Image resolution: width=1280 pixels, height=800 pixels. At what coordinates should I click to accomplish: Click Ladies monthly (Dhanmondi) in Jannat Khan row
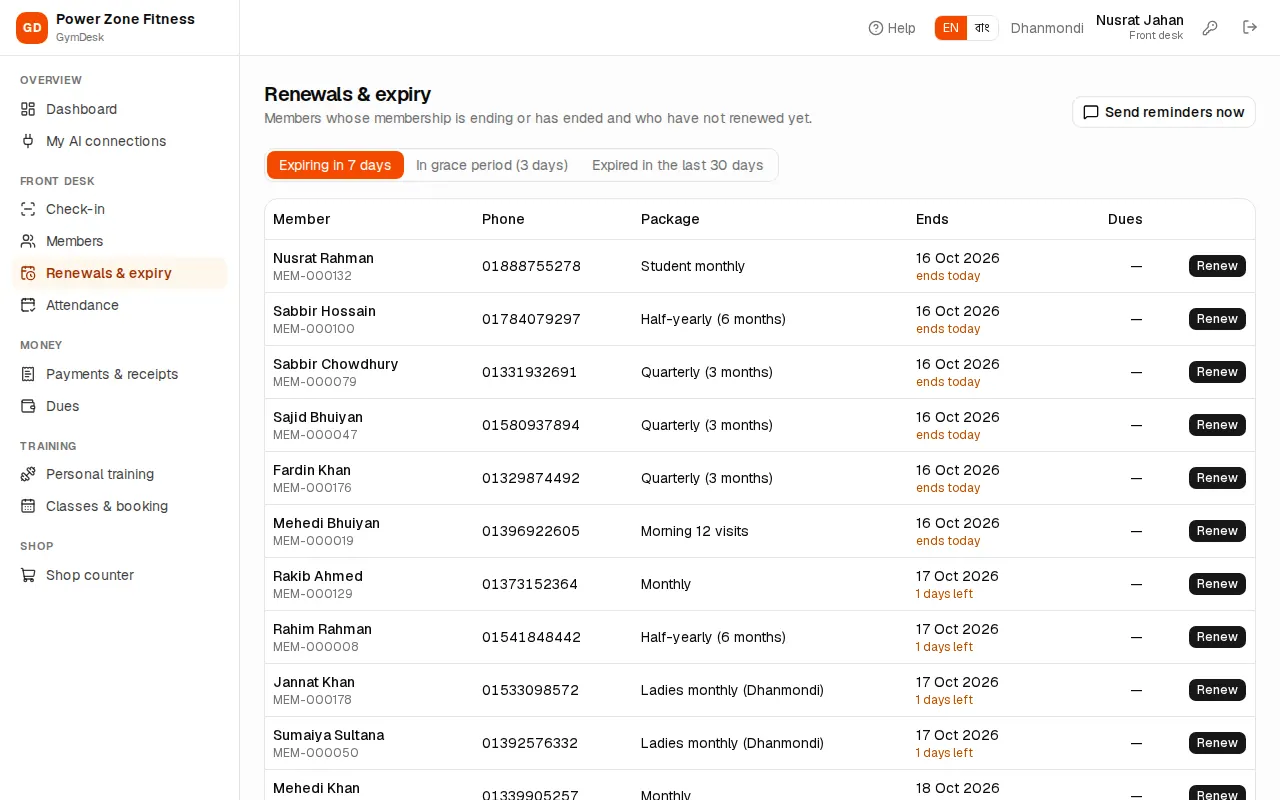point(732,690)
